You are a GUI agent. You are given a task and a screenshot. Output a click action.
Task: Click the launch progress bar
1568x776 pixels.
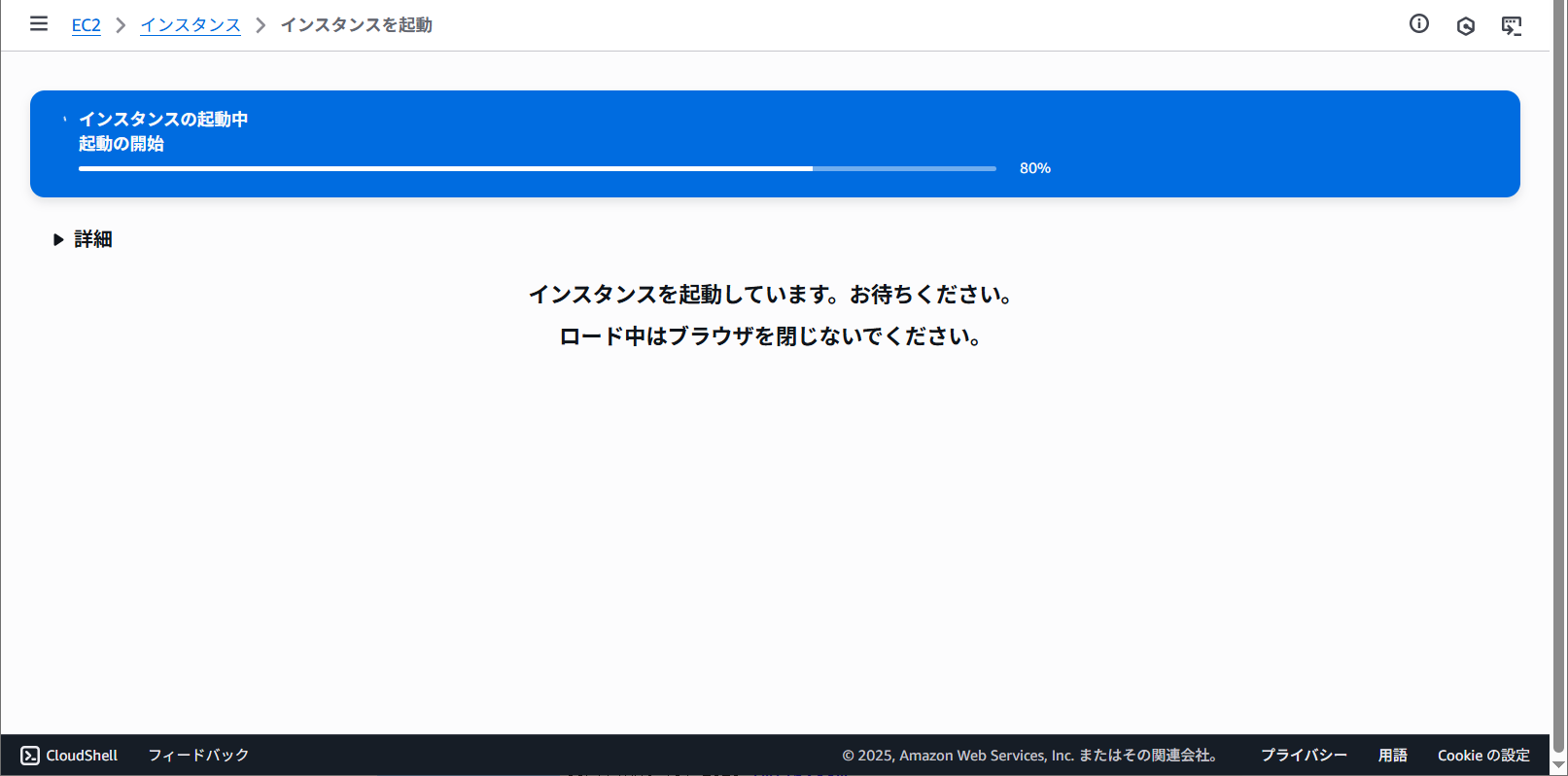coord(537,168)
